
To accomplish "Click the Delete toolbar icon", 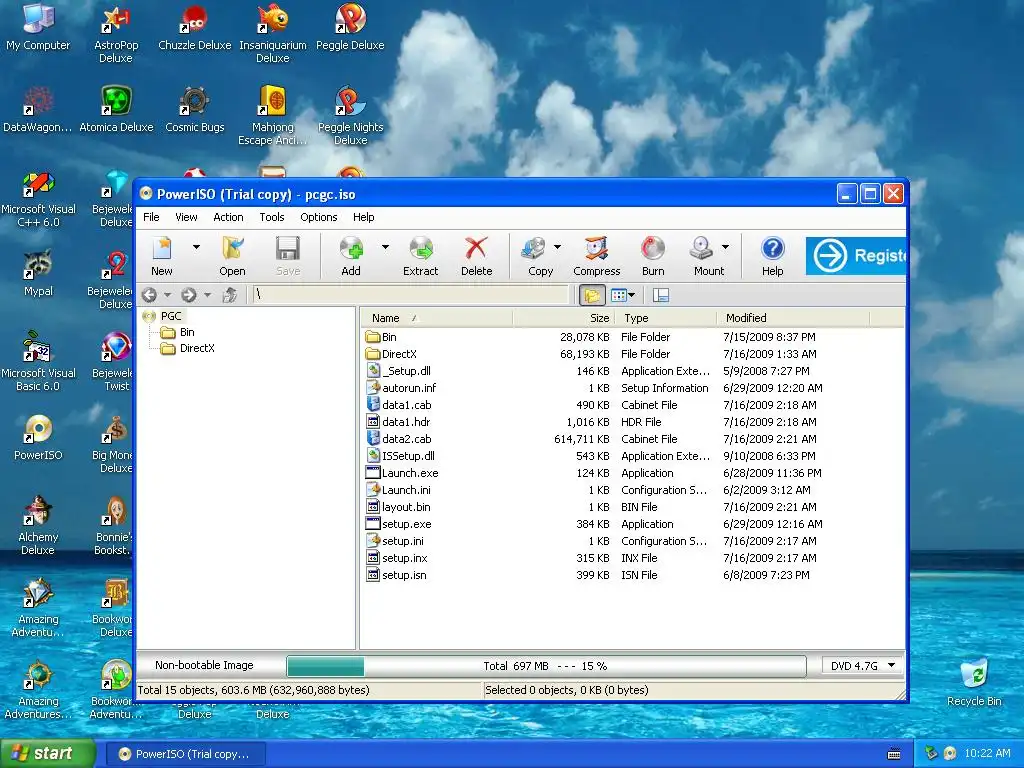I will [476, 256].
